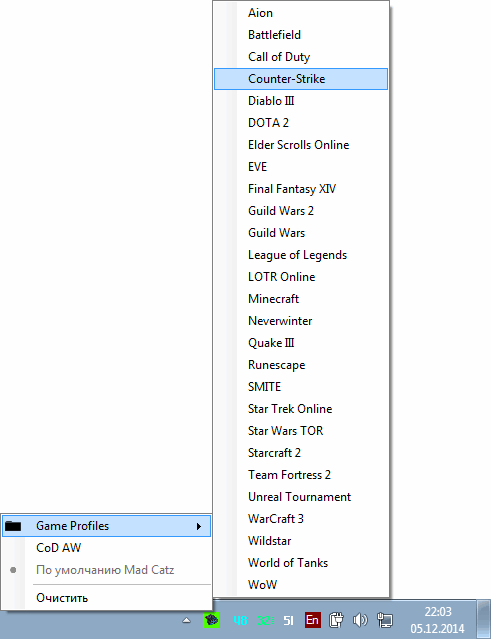Choose the CoD AW profile
This screenshot has height=639, width=491.
107,548
